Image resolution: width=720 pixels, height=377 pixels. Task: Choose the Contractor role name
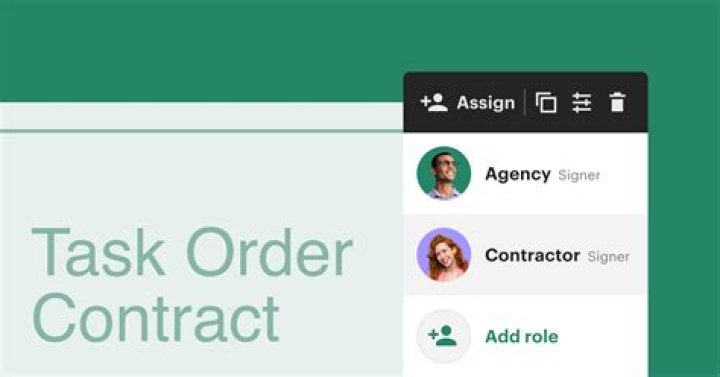(x=532, y=255)
